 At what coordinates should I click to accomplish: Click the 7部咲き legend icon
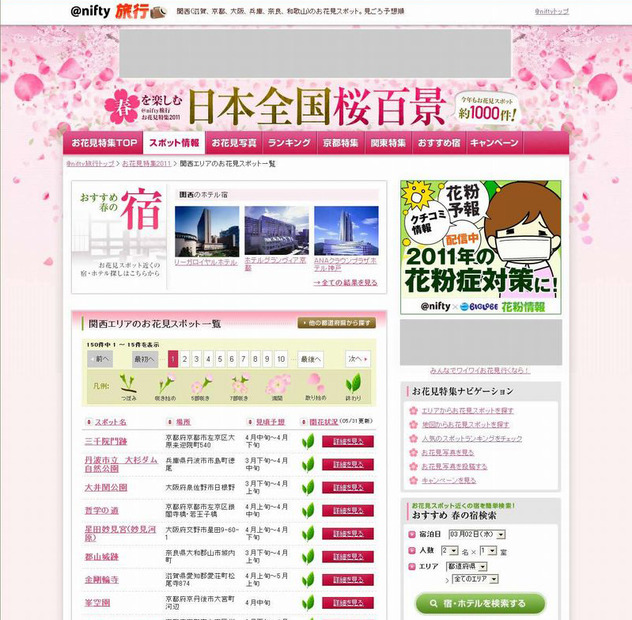click(240, 383)
